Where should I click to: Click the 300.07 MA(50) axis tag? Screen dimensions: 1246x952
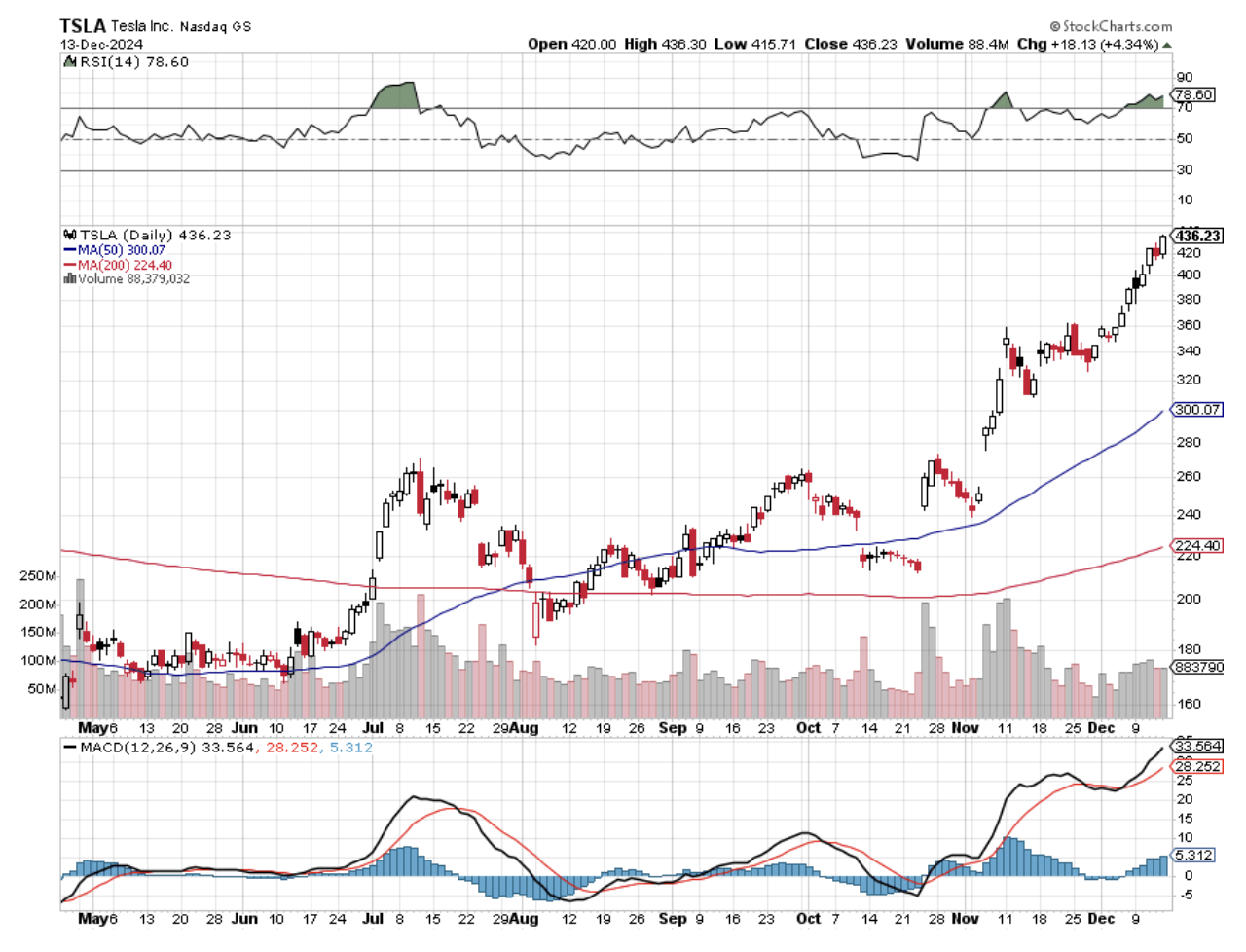tap(1196, 410)
